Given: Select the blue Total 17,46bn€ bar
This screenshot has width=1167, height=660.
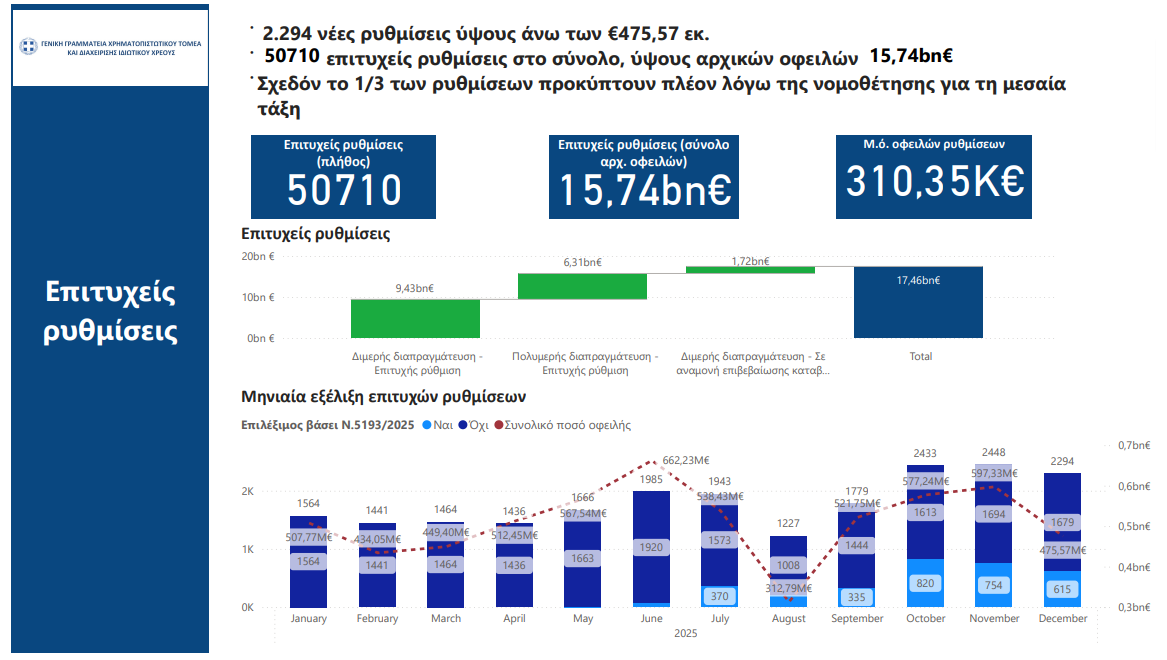Looking at the screenshot, I should coord(918,302).
